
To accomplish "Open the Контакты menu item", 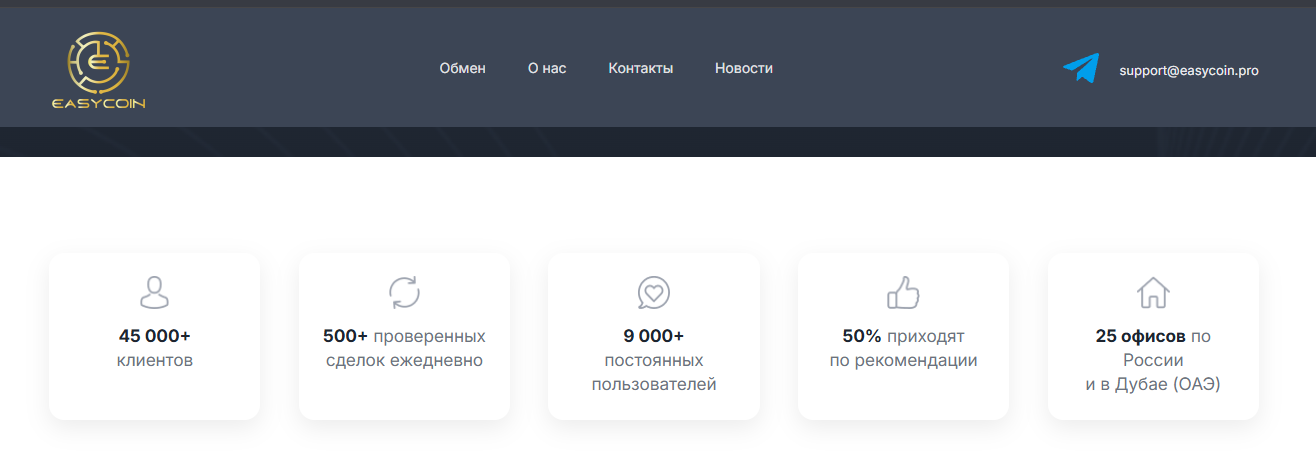I will tap(641, 68).
